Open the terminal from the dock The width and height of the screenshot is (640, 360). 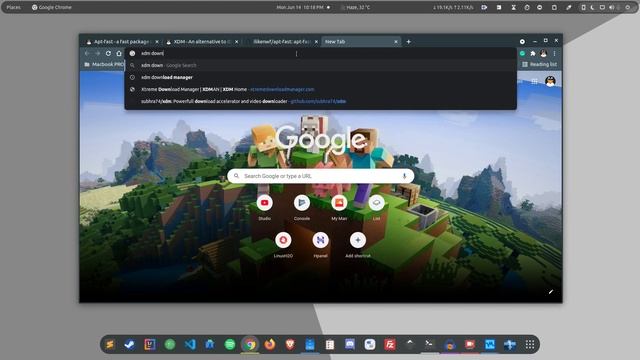tap(429, 344)
